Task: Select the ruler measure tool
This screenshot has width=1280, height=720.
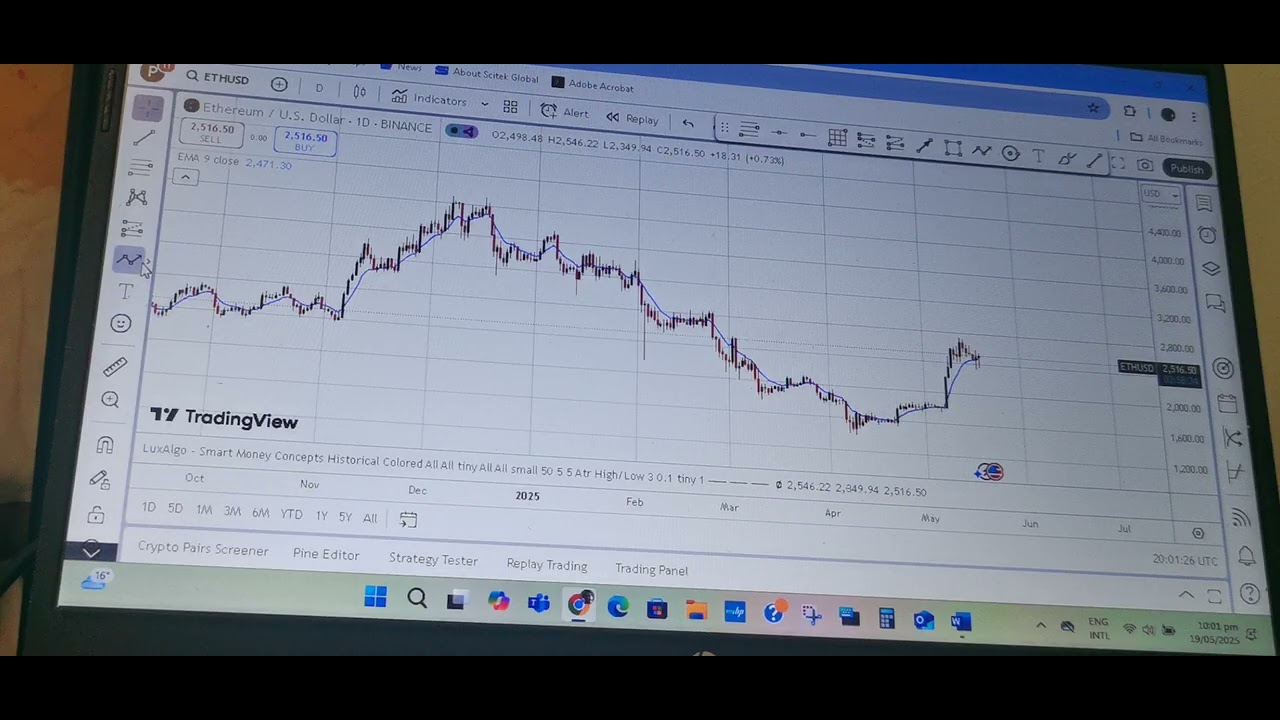Action: coord(115,366)
